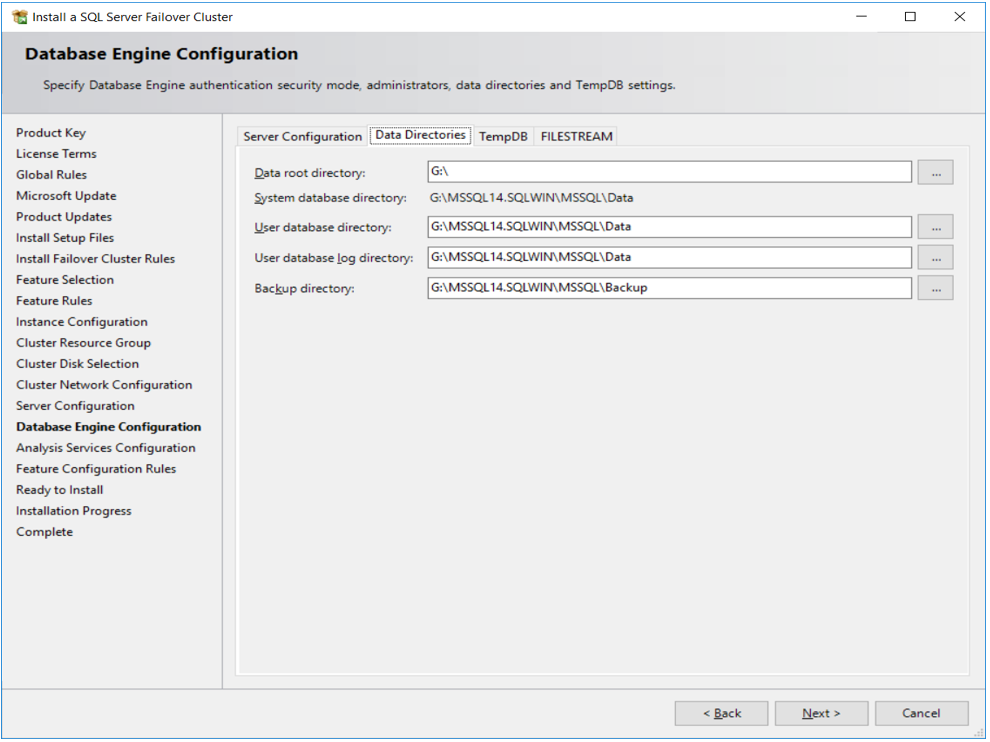Close the installer window
This screenshot has width=990, height=742.
pos(960,16)
